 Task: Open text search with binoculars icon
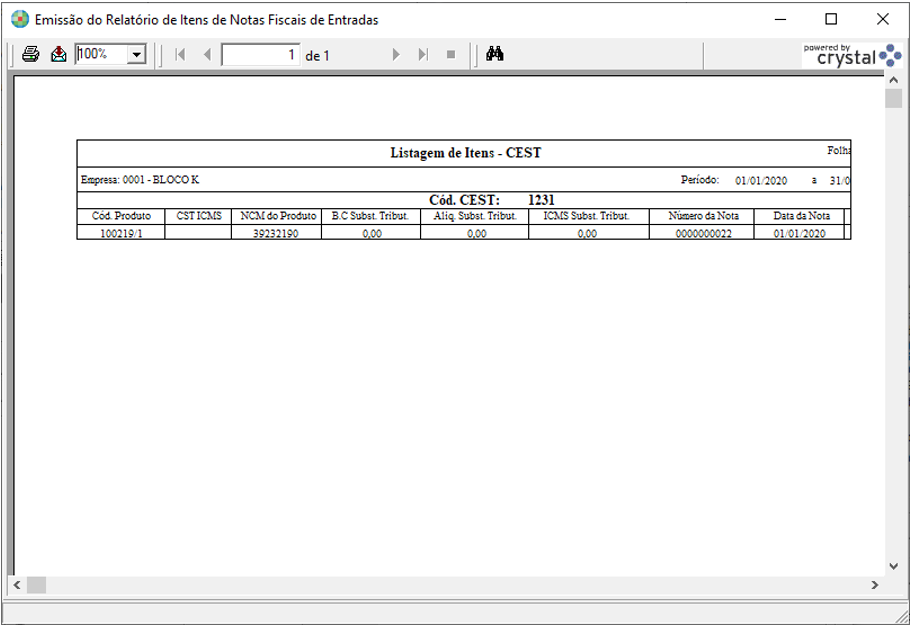pos(494,55)
